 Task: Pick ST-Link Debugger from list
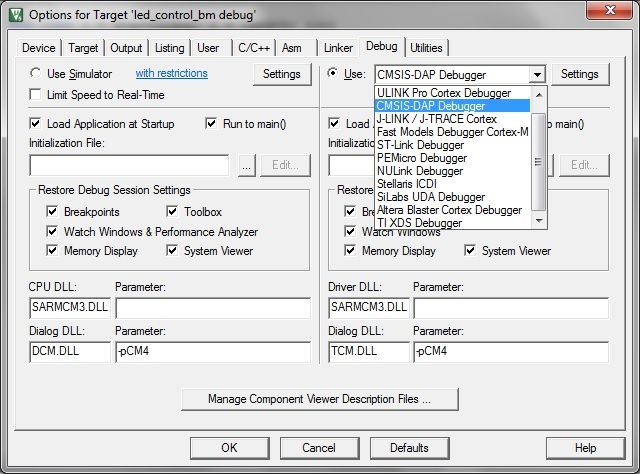[x=452, y=145]
